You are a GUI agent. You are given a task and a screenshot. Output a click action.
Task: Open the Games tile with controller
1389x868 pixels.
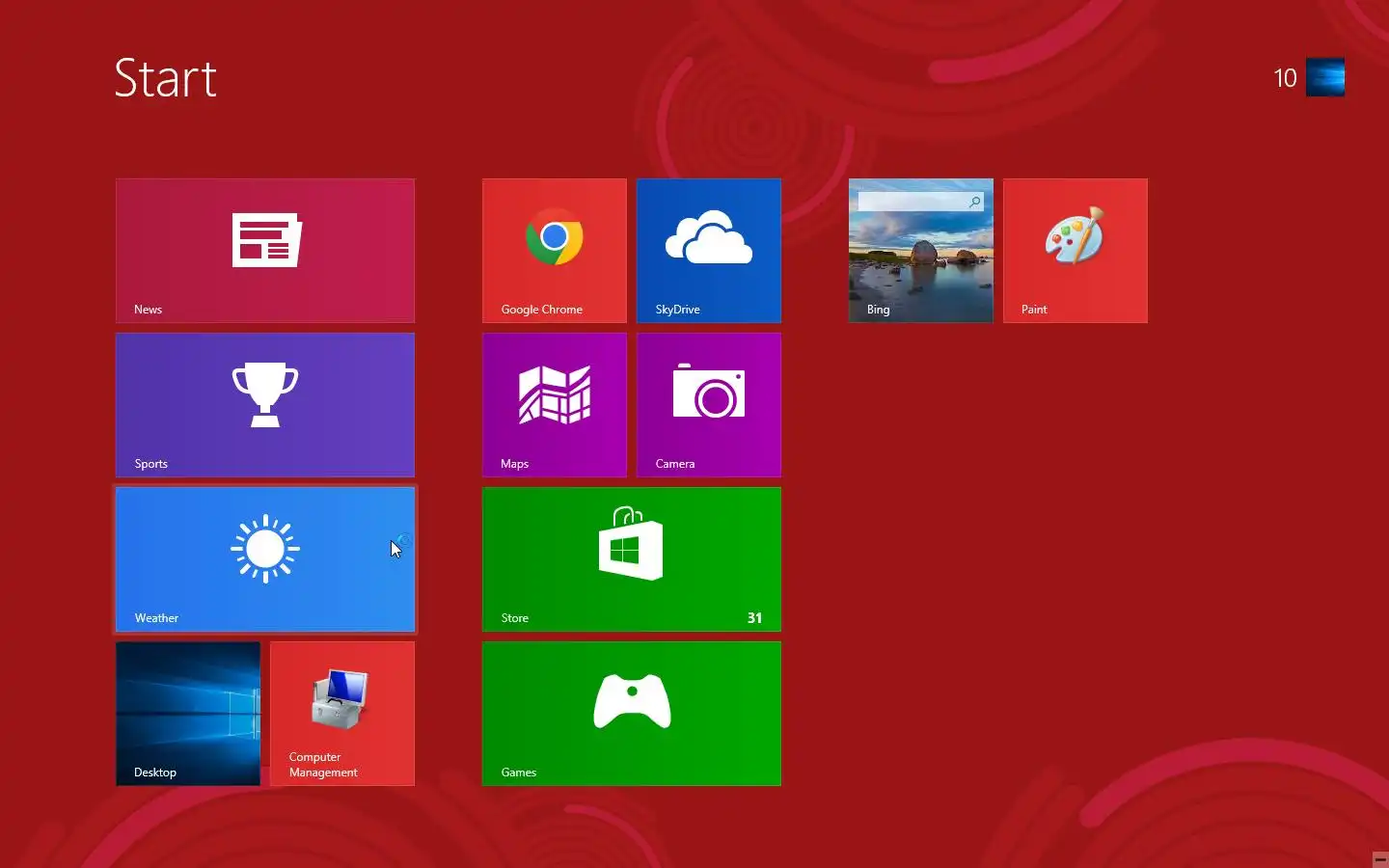point(632,714)
